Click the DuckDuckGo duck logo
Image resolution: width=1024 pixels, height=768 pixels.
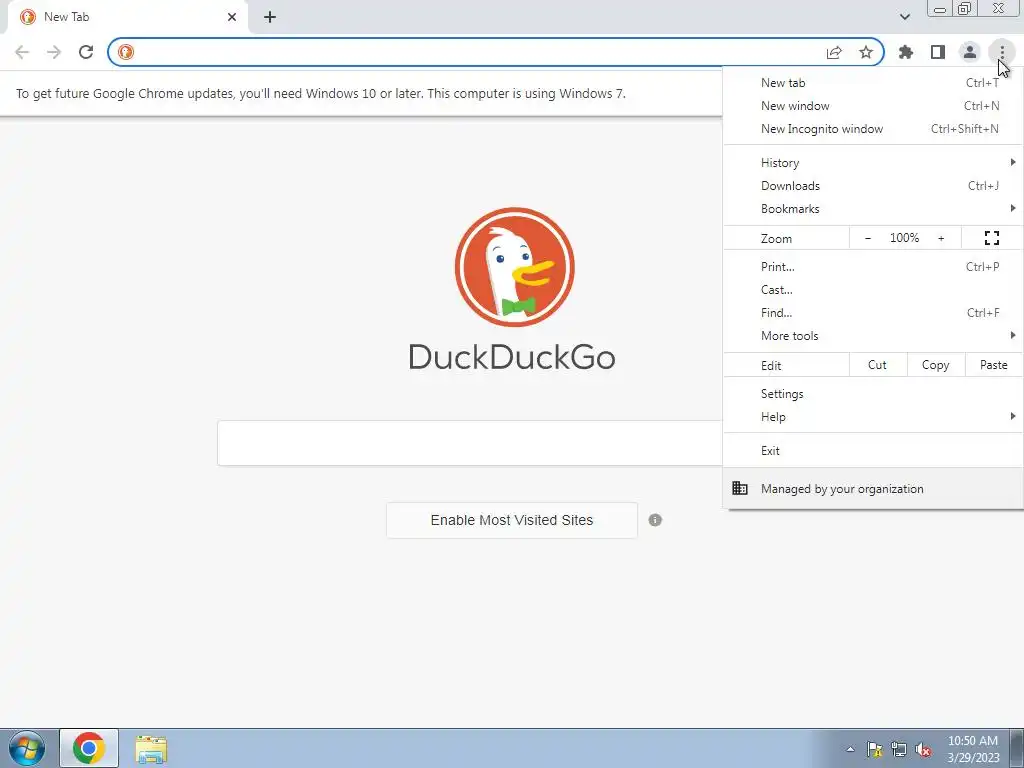pos(515,267)
